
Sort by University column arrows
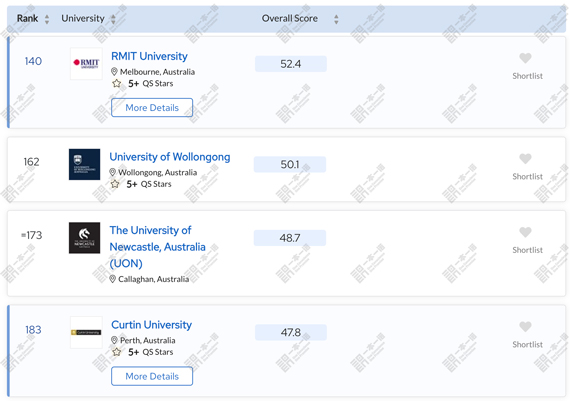point(113,19)
